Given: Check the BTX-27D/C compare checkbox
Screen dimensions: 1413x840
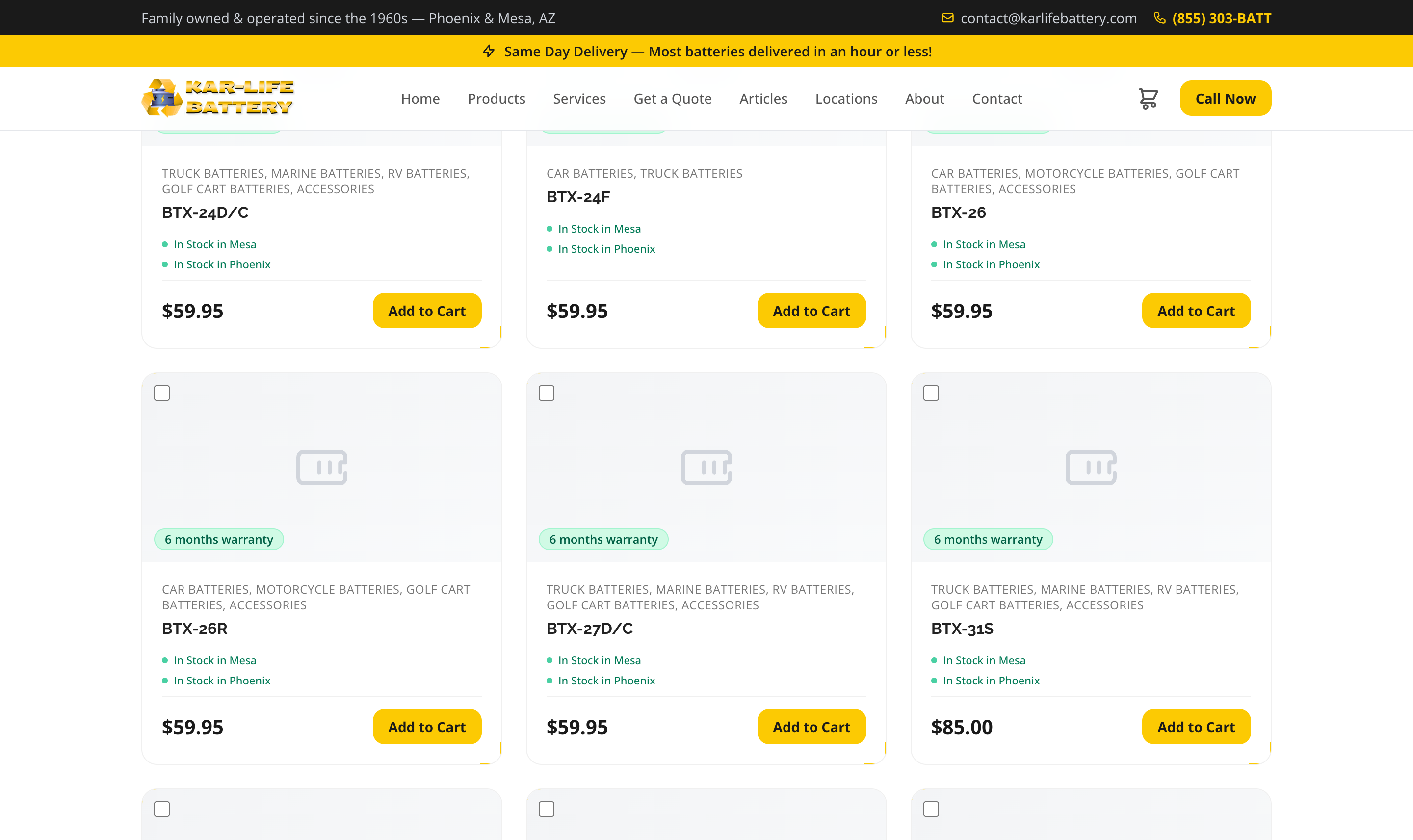Looking at the screenshot, I should pos(547,393).
